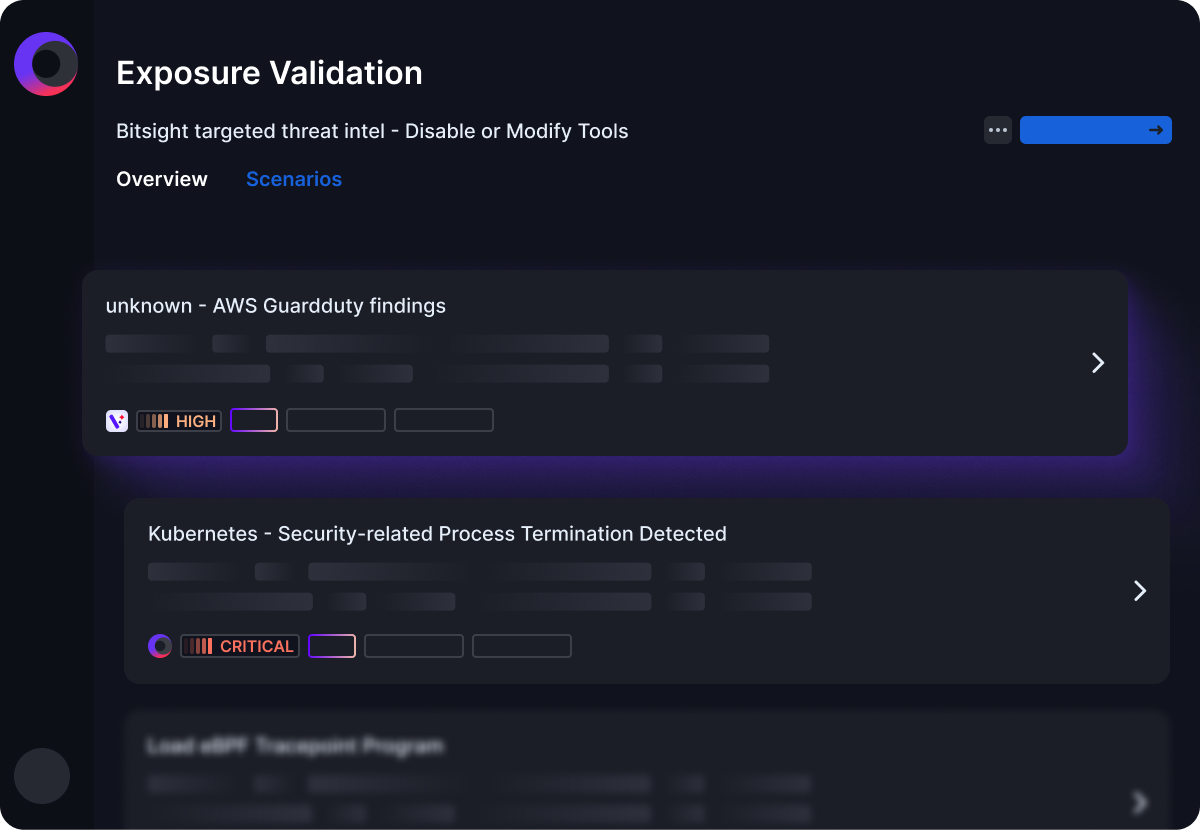Select the purple-outlined tag on Kubernetes card

(x=332, y=646)
